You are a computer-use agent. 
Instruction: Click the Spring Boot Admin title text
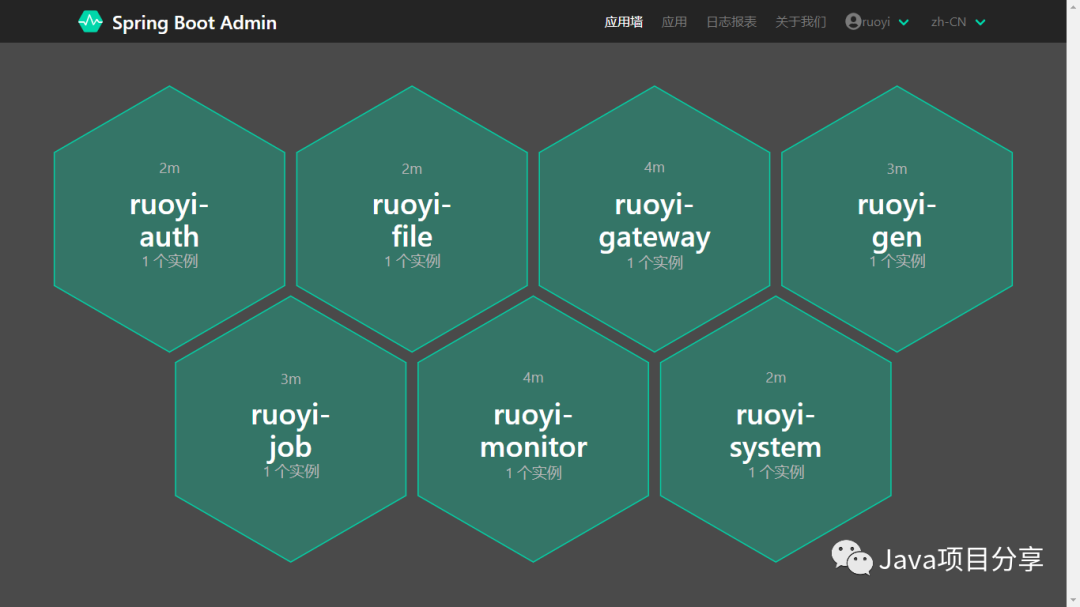click(x=194, y=22)
